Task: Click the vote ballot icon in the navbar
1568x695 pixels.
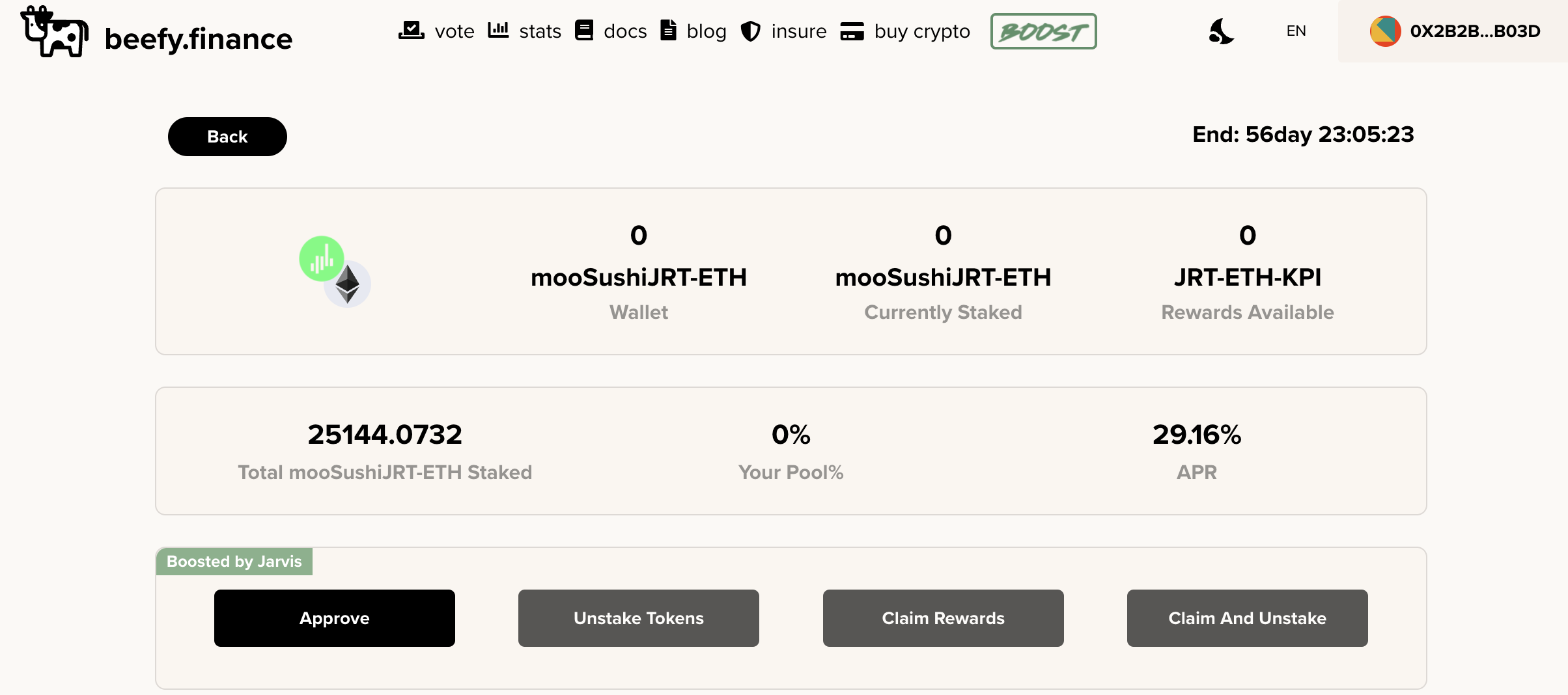Action: coord(412,29)
